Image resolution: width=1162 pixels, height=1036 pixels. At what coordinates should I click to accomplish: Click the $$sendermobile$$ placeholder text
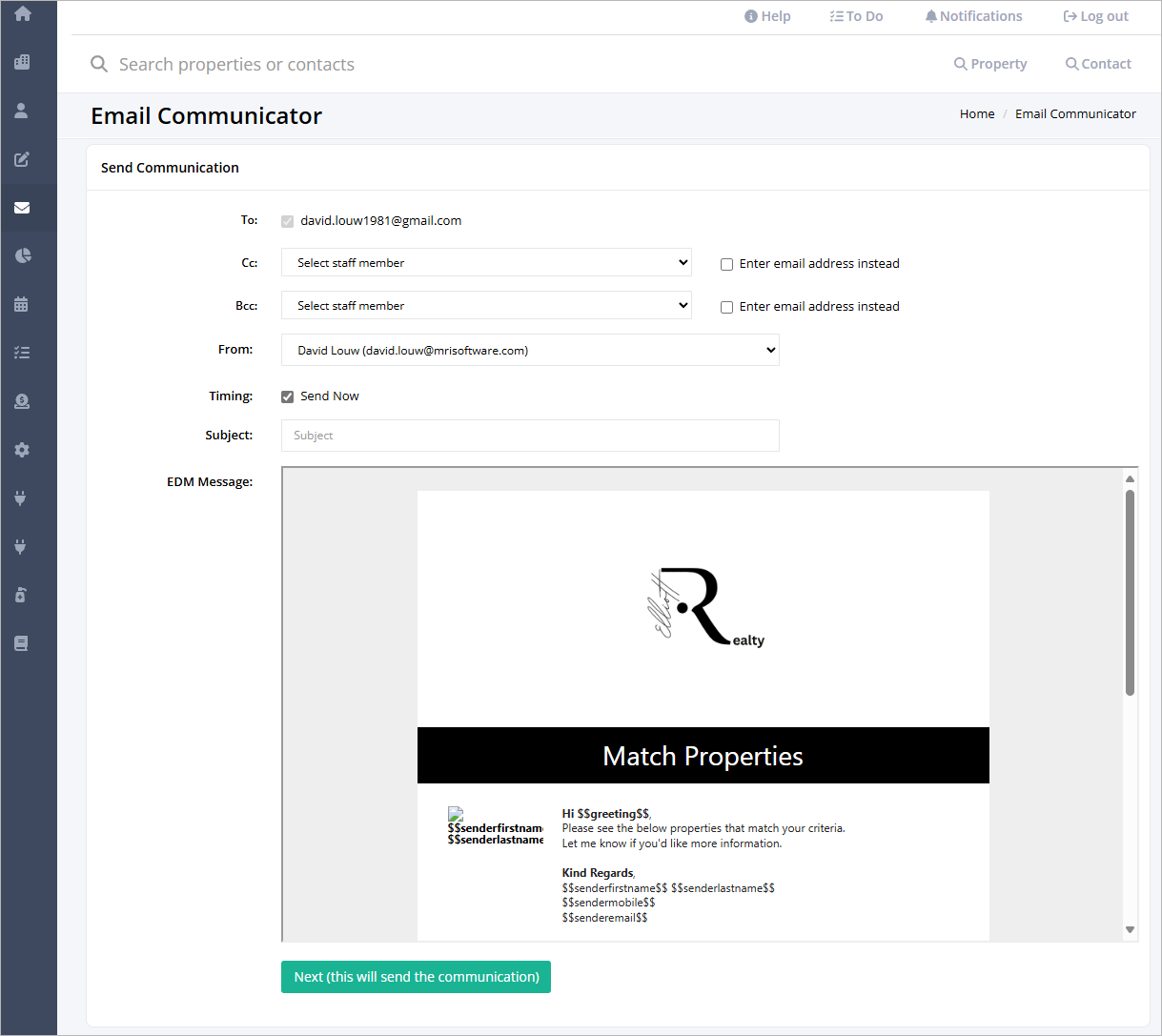pyautogui.click(x=608, y=903)
